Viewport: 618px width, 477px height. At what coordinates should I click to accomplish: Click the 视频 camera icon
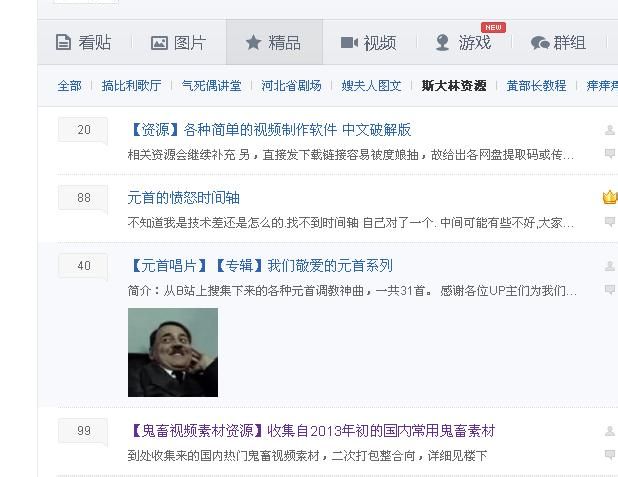click(349, 43)
